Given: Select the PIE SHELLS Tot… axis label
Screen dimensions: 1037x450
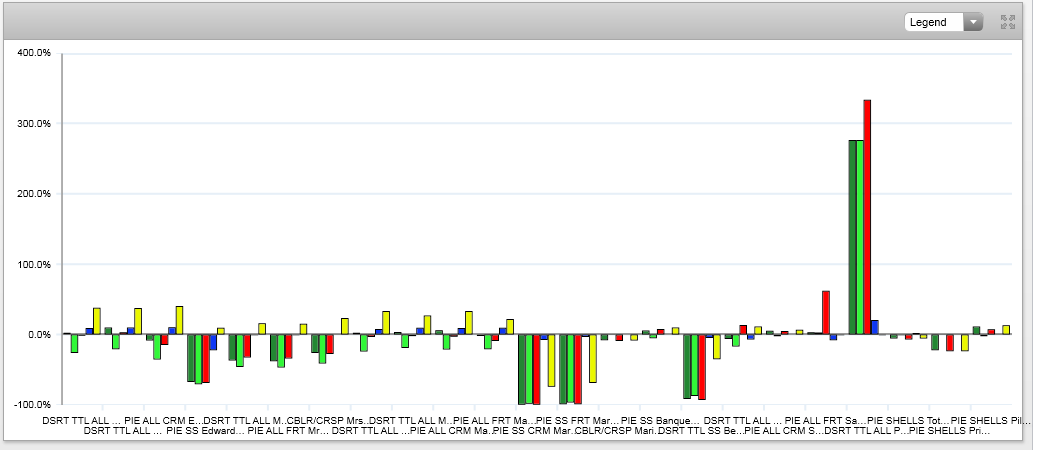Looking at the screenshot, I should coord(905,420).
